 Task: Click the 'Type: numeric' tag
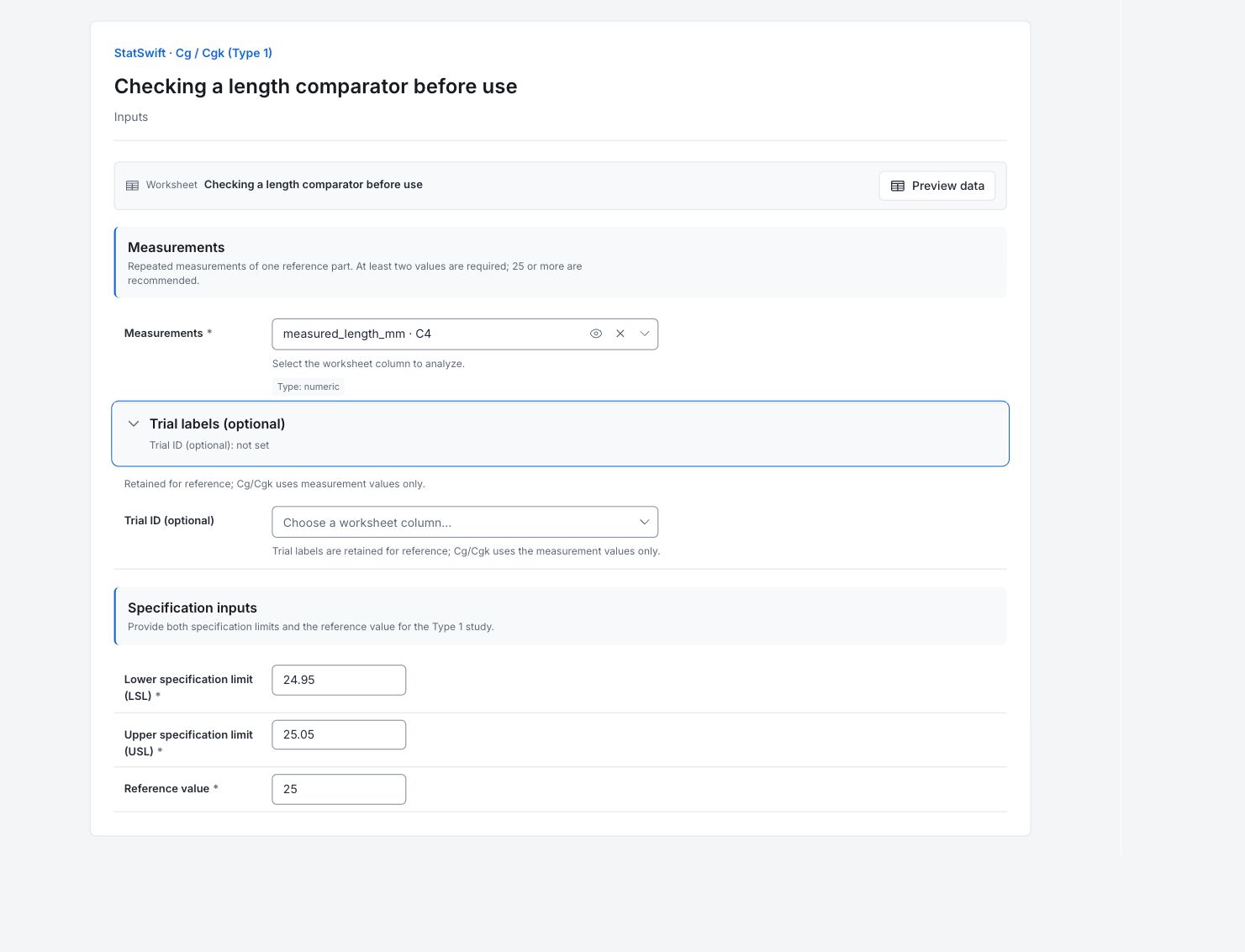[309, 387]
